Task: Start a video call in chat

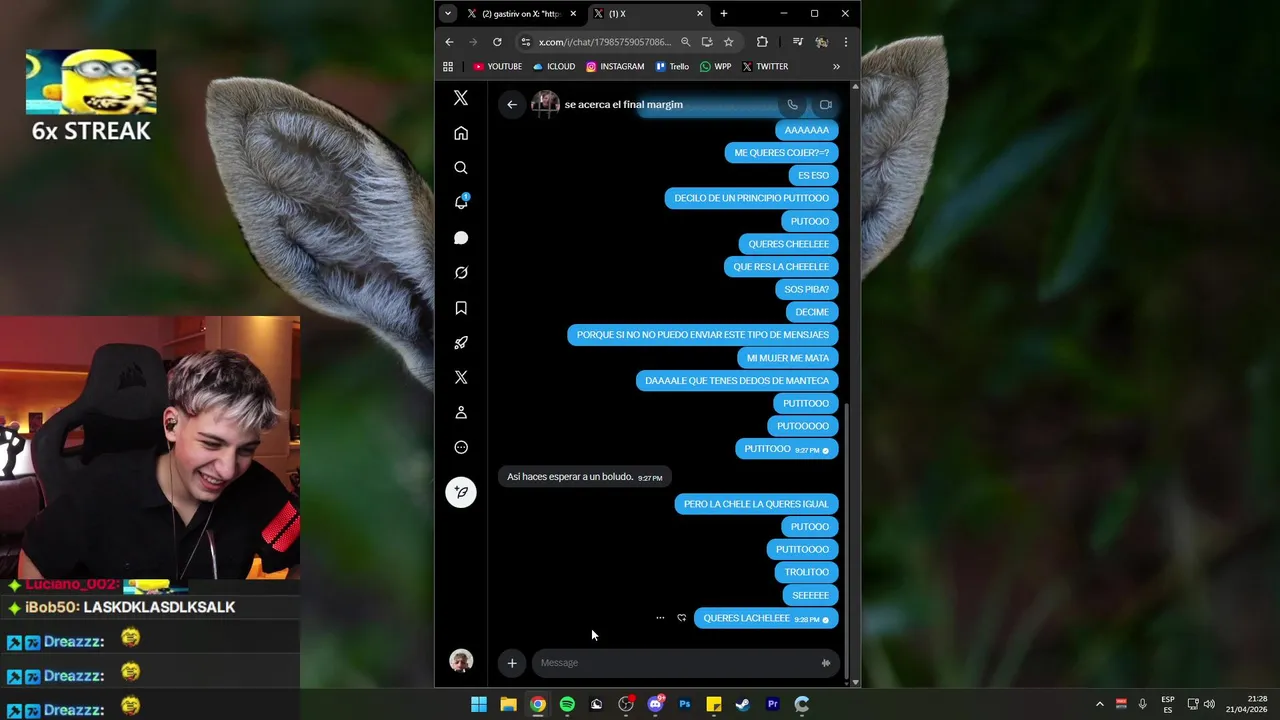Action: coord(826,104)
